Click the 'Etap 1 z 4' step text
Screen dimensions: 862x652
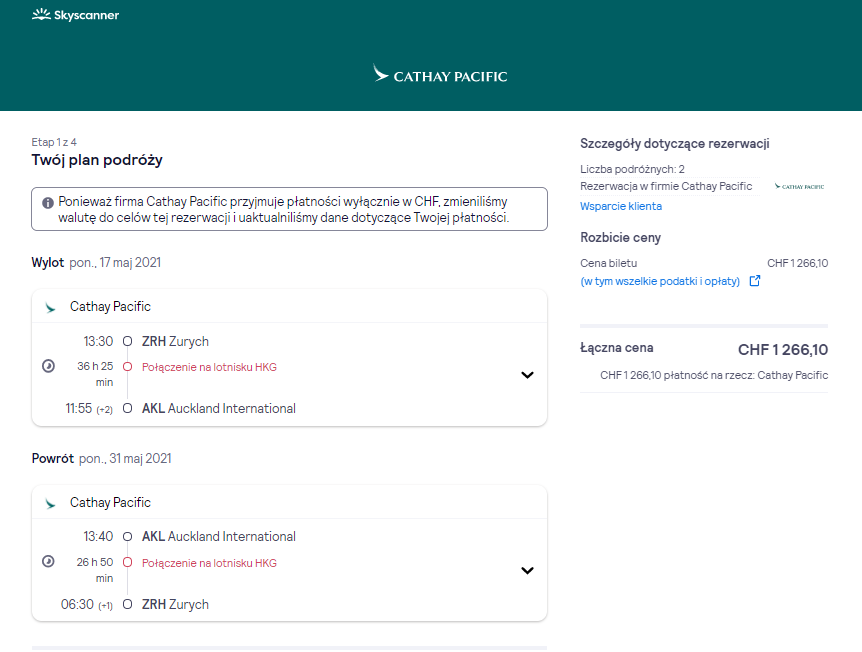[x=54, y=142]
